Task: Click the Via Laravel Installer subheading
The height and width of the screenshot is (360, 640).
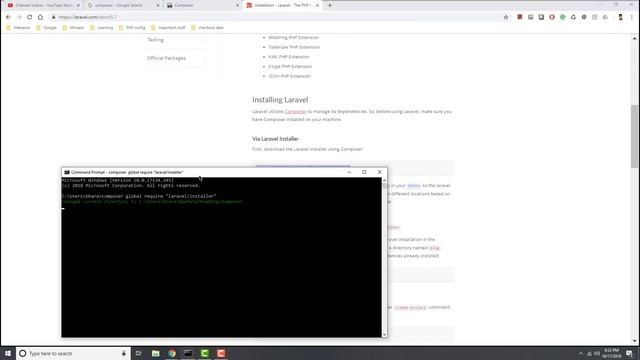Action: click(x=275, y=139)
